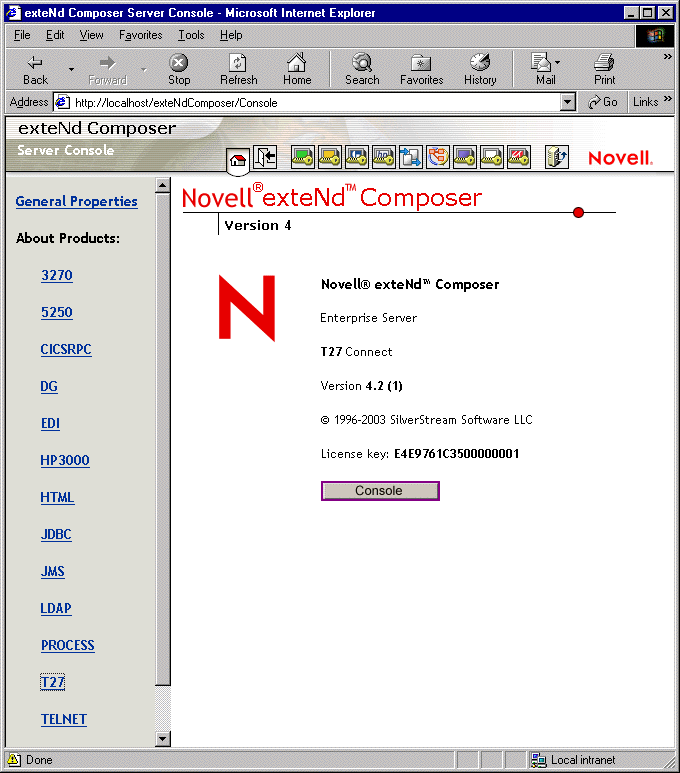Expand the Links bar chevron
This screenshot has height=773, width=680.
point(667,99)
